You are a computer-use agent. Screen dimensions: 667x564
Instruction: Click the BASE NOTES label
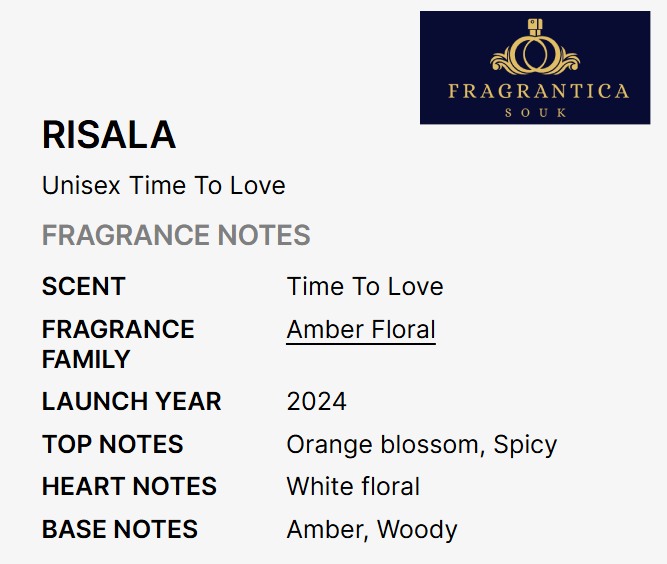coord(120,530)
